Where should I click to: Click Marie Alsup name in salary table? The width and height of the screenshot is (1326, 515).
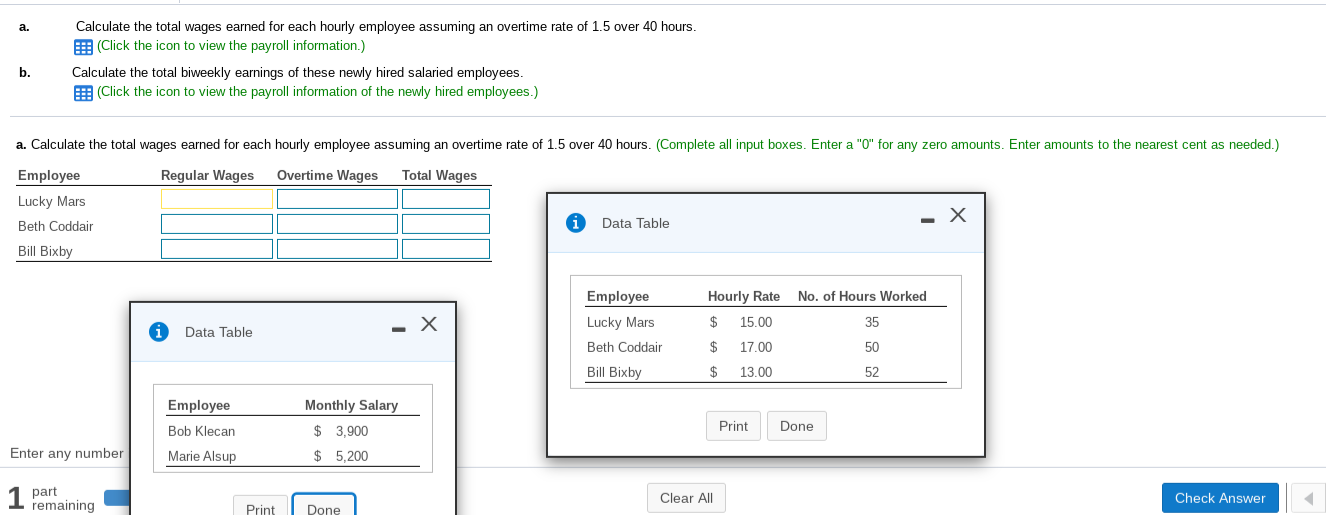coord(202,456)
